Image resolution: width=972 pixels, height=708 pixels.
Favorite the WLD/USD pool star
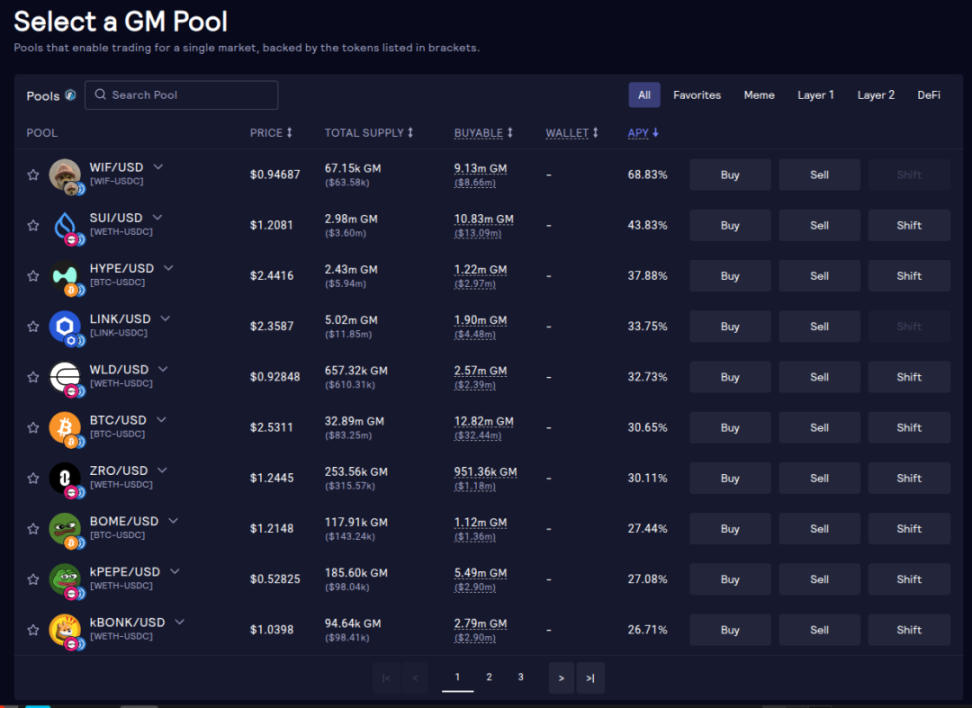pyautogui.click(x=33, y=377)
